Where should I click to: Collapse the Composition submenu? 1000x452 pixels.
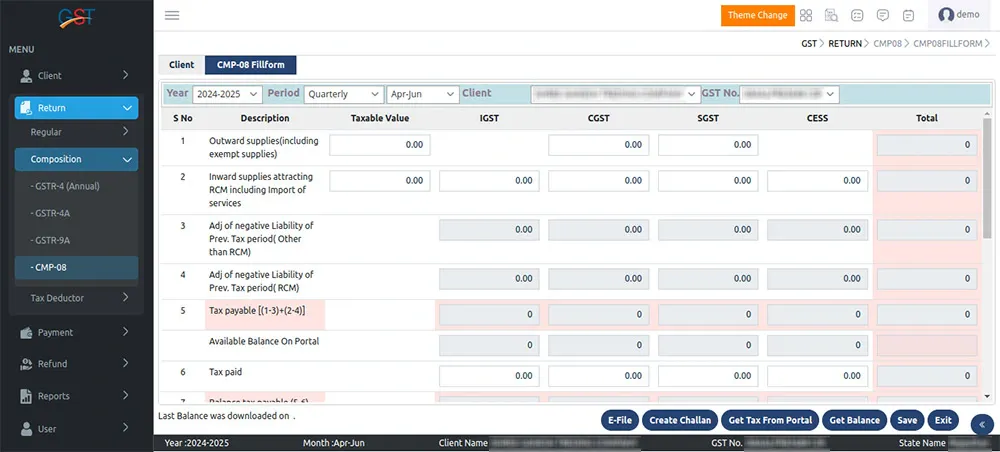coord(76,159)
